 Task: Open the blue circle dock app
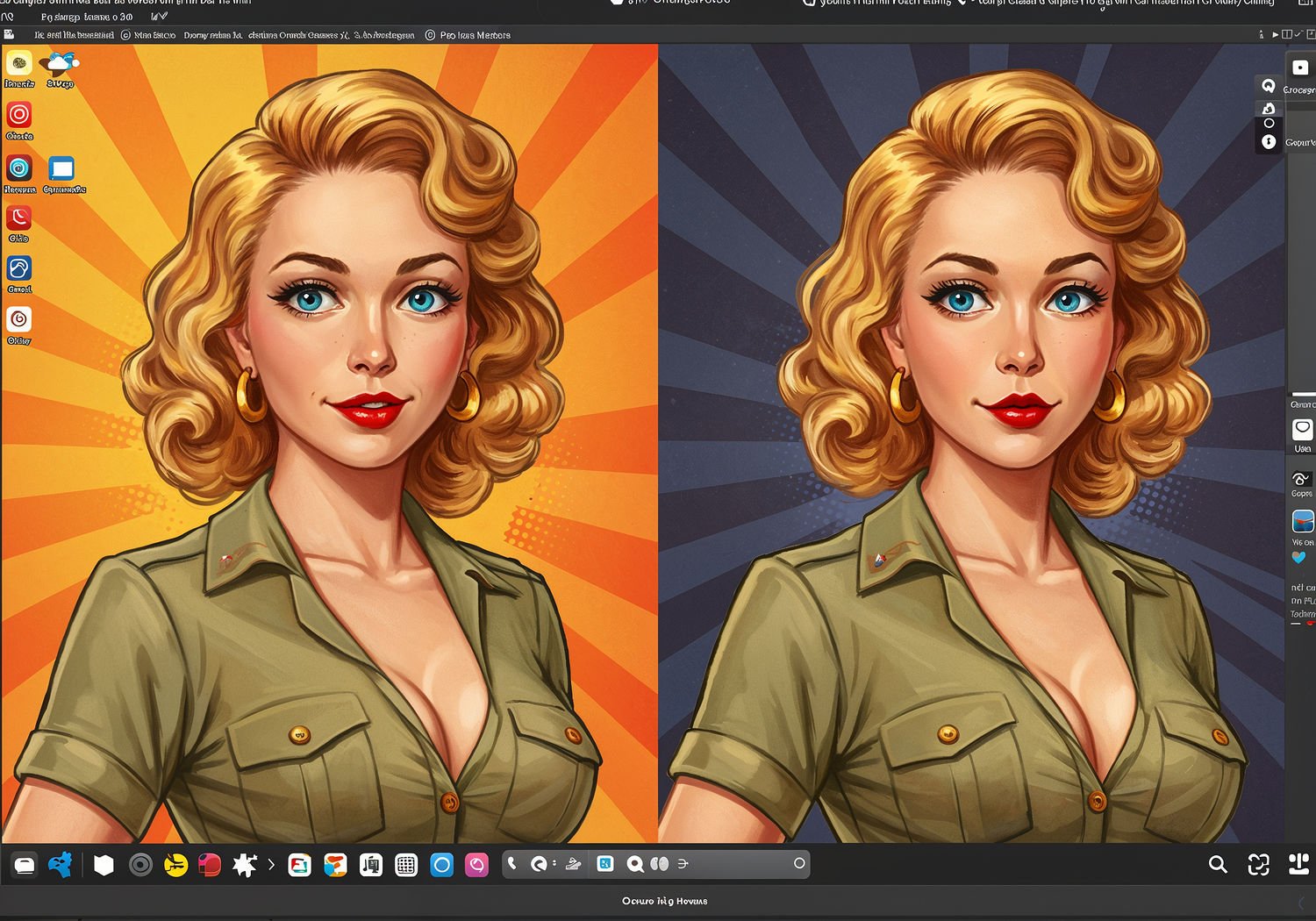click(x=442, y=866)
